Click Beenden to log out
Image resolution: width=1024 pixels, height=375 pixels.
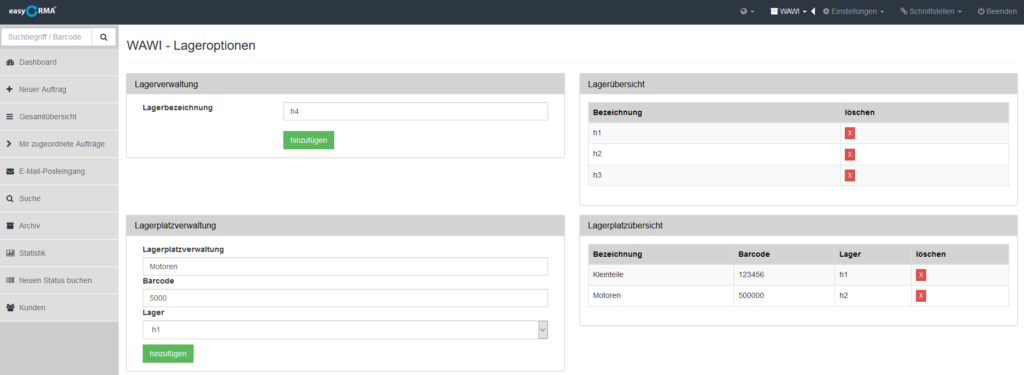997,11
